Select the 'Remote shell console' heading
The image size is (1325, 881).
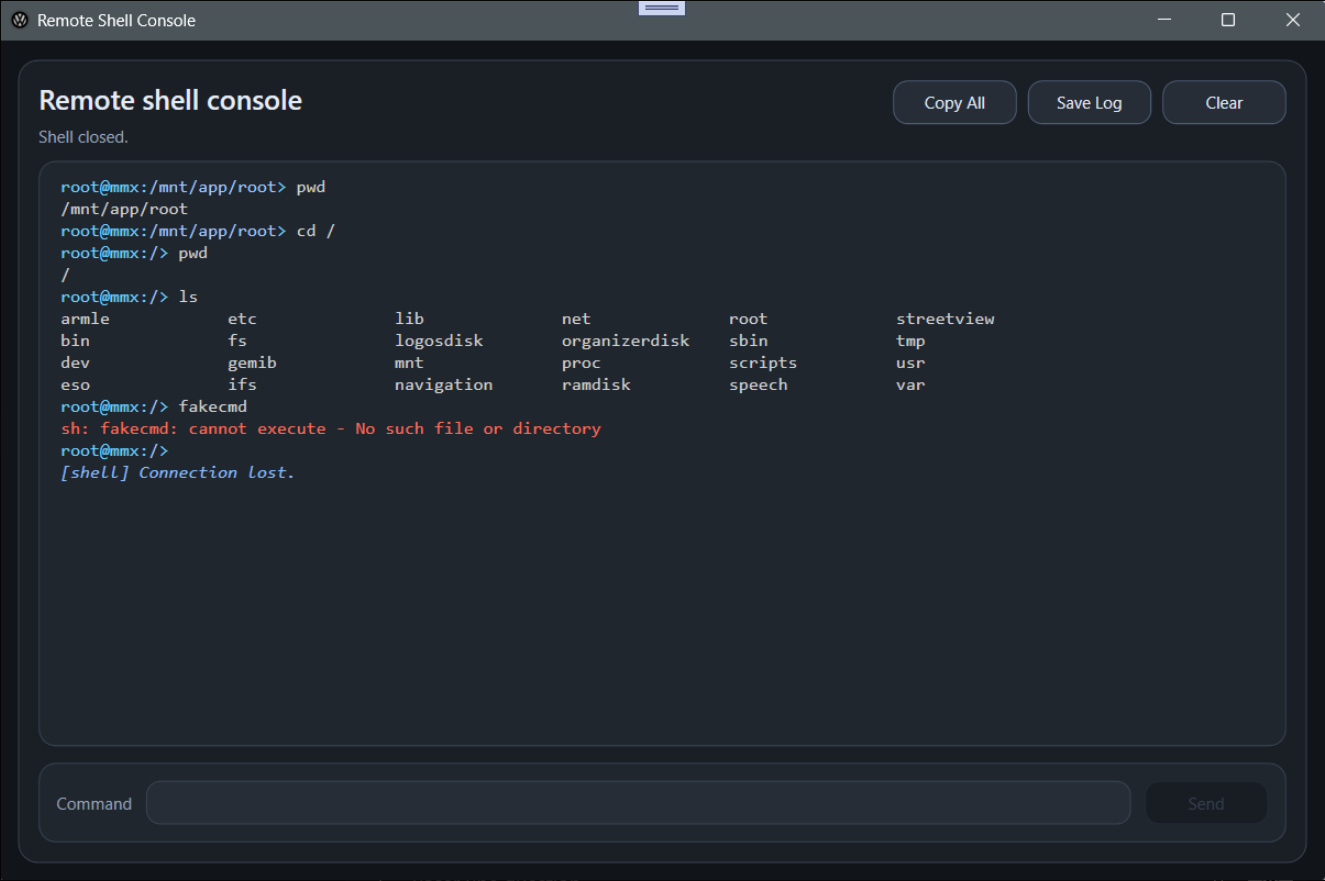tap(169, 100)
